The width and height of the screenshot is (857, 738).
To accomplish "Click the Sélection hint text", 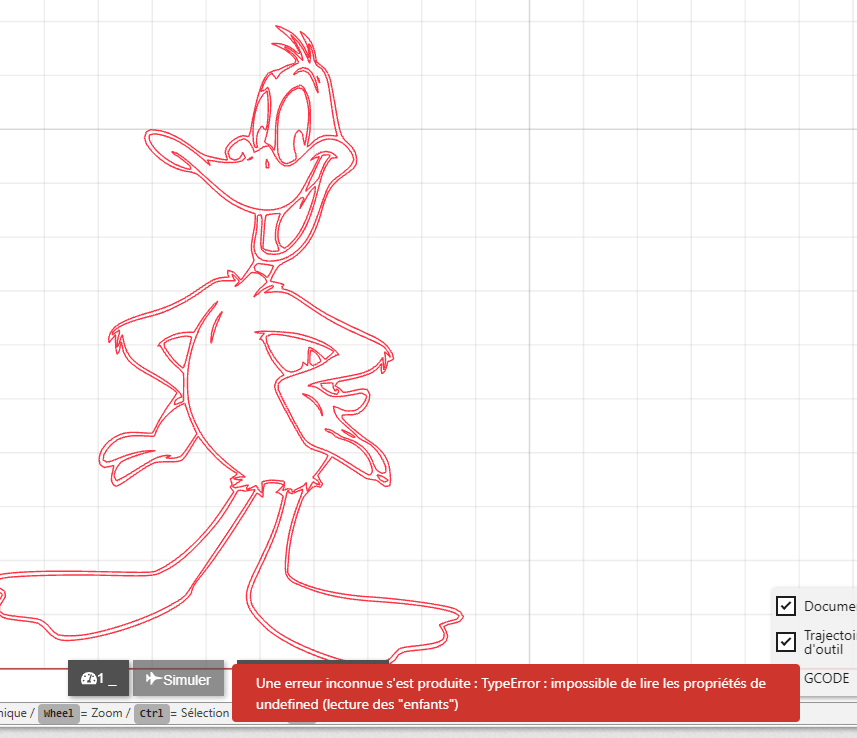I will [x=205, y=713].
